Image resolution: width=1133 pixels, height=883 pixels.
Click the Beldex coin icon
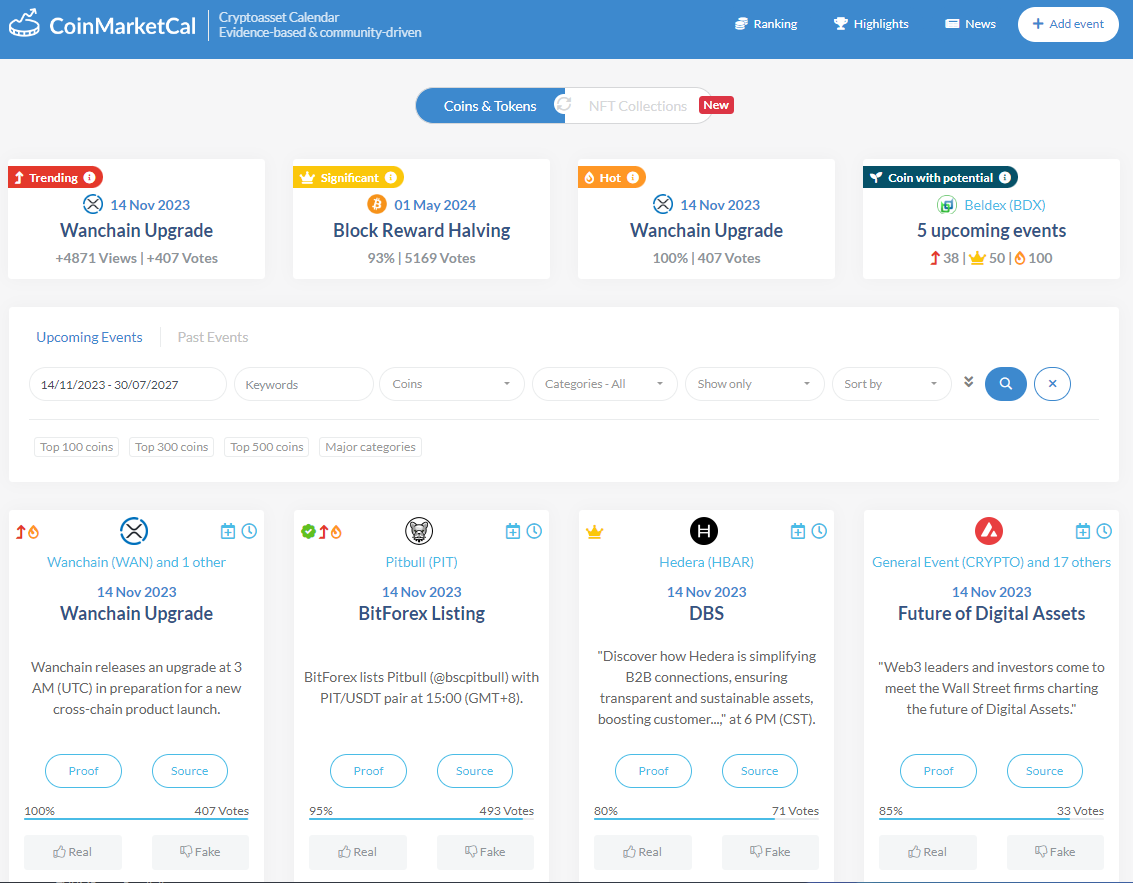[x=947, y=205]
